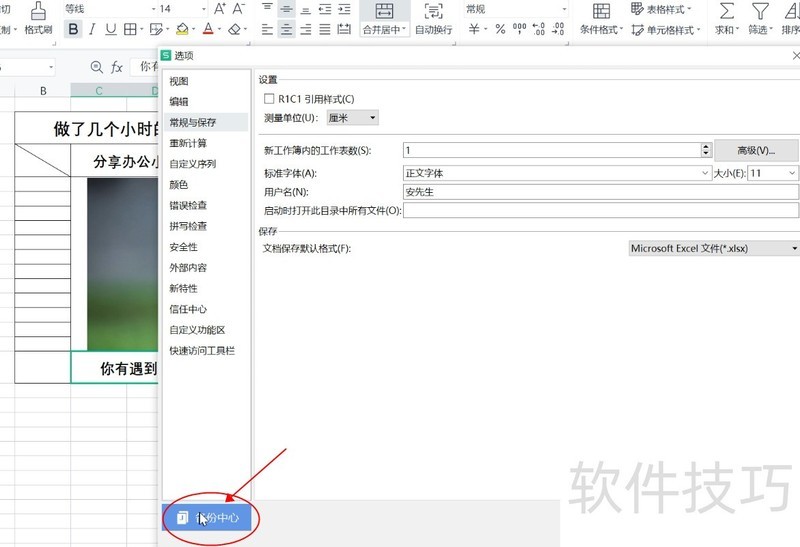
Task: Open Cell Style (单元格样式) menu
Action: click(x=666, y=30)
